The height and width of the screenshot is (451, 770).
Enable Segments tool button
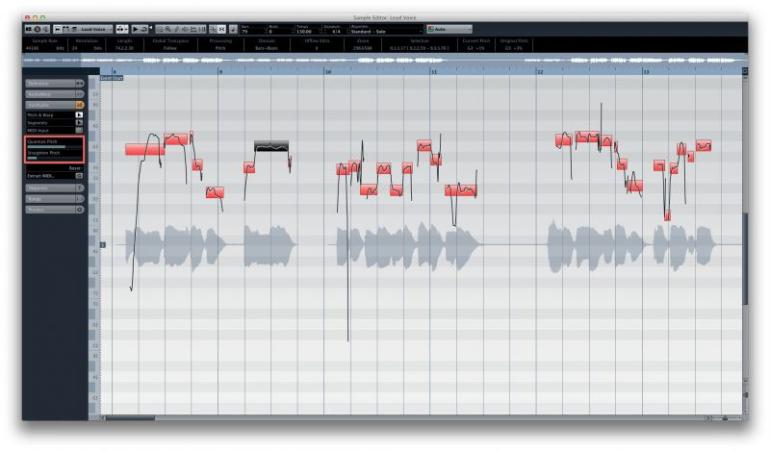(79, 123)
